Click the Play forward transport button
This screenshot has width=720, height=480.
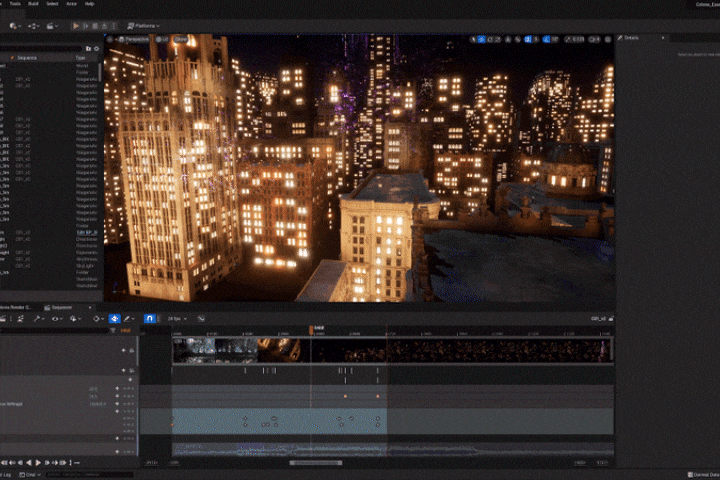pos(38,463)
